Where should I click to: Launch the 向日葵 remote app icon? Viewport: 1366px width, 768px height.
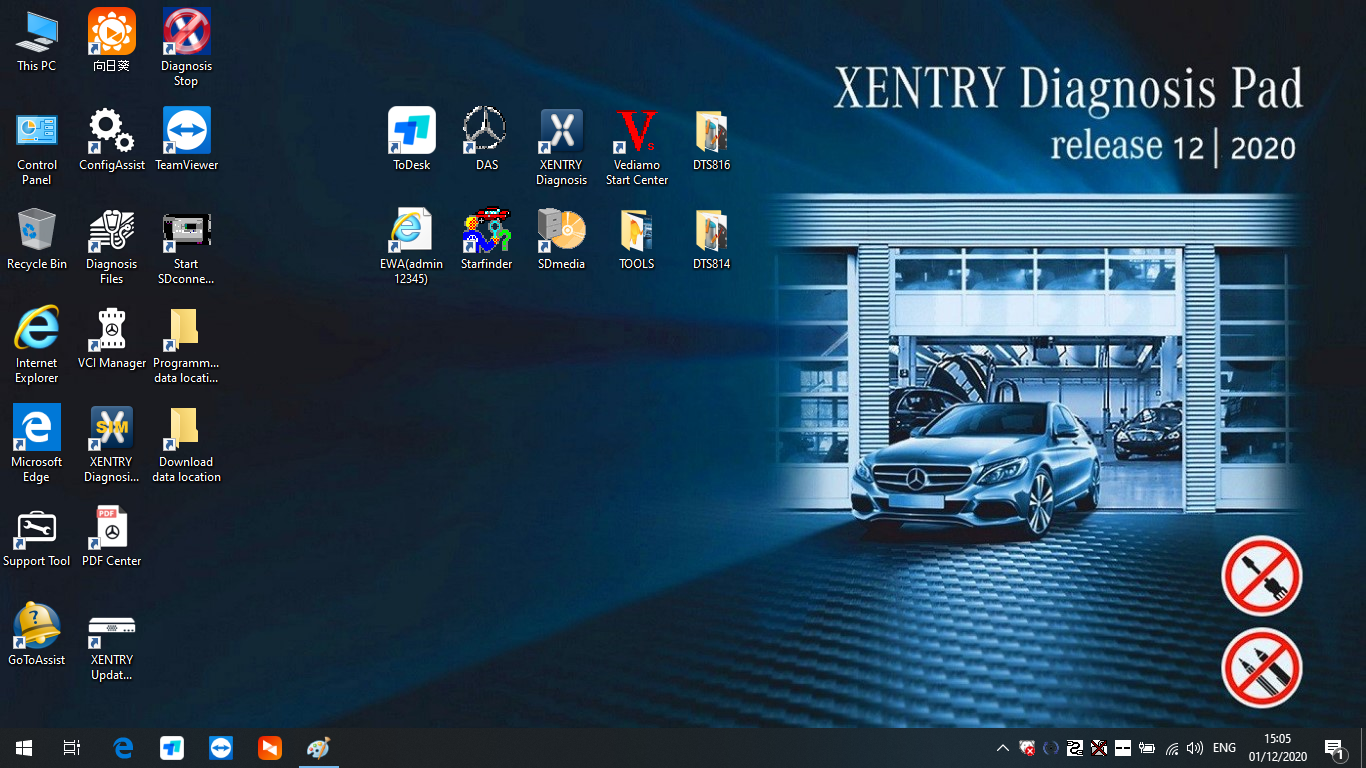pos(111,41)
